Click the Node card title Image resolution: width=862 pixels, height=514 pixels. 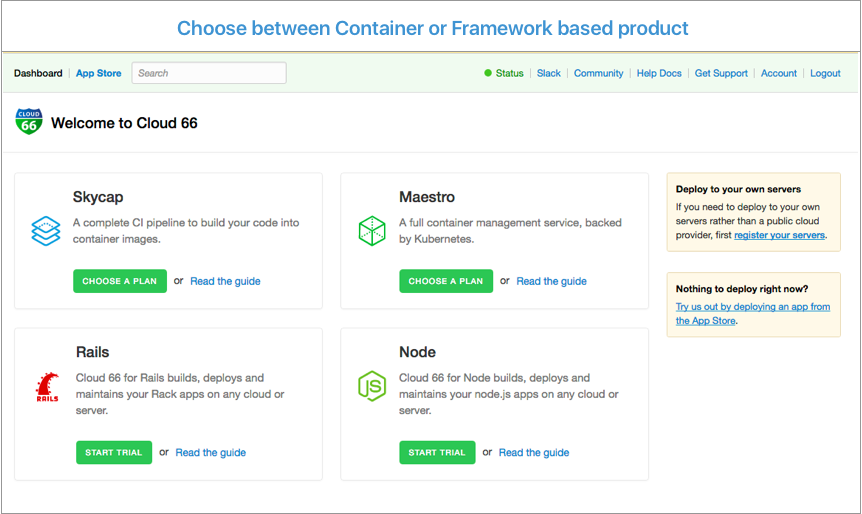click(417, 352)
